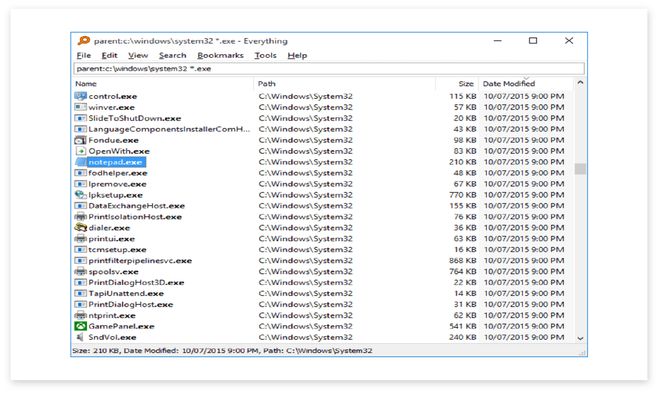Click the spoolsv.exe printer icon
Viewport: 660px width, 394px height.
pyautogui.click(x=80, y=272)
